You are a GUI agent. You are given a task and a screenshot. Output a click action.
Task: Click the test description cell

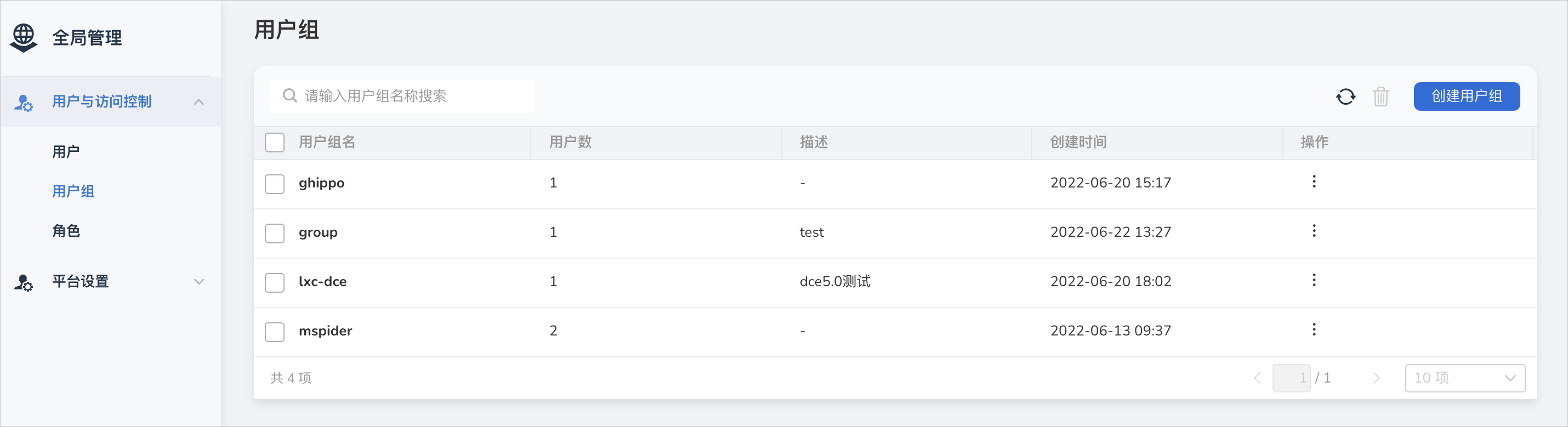click(x=811, y=232)
